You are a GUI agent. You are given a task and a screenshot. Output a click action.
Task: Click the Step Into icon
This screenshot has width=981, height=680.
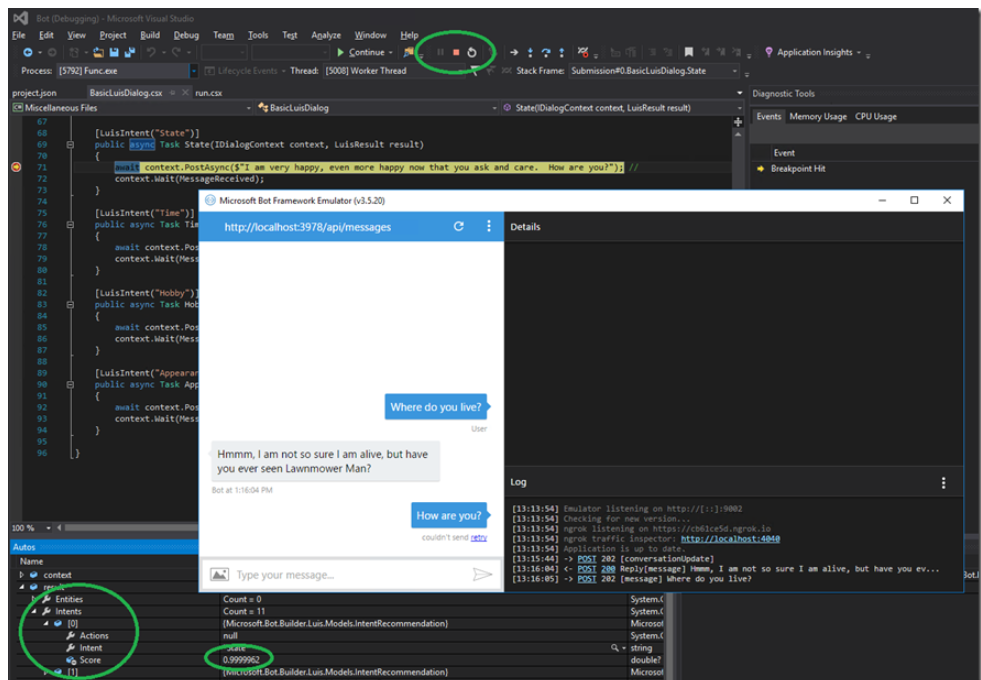coord(530,53)
